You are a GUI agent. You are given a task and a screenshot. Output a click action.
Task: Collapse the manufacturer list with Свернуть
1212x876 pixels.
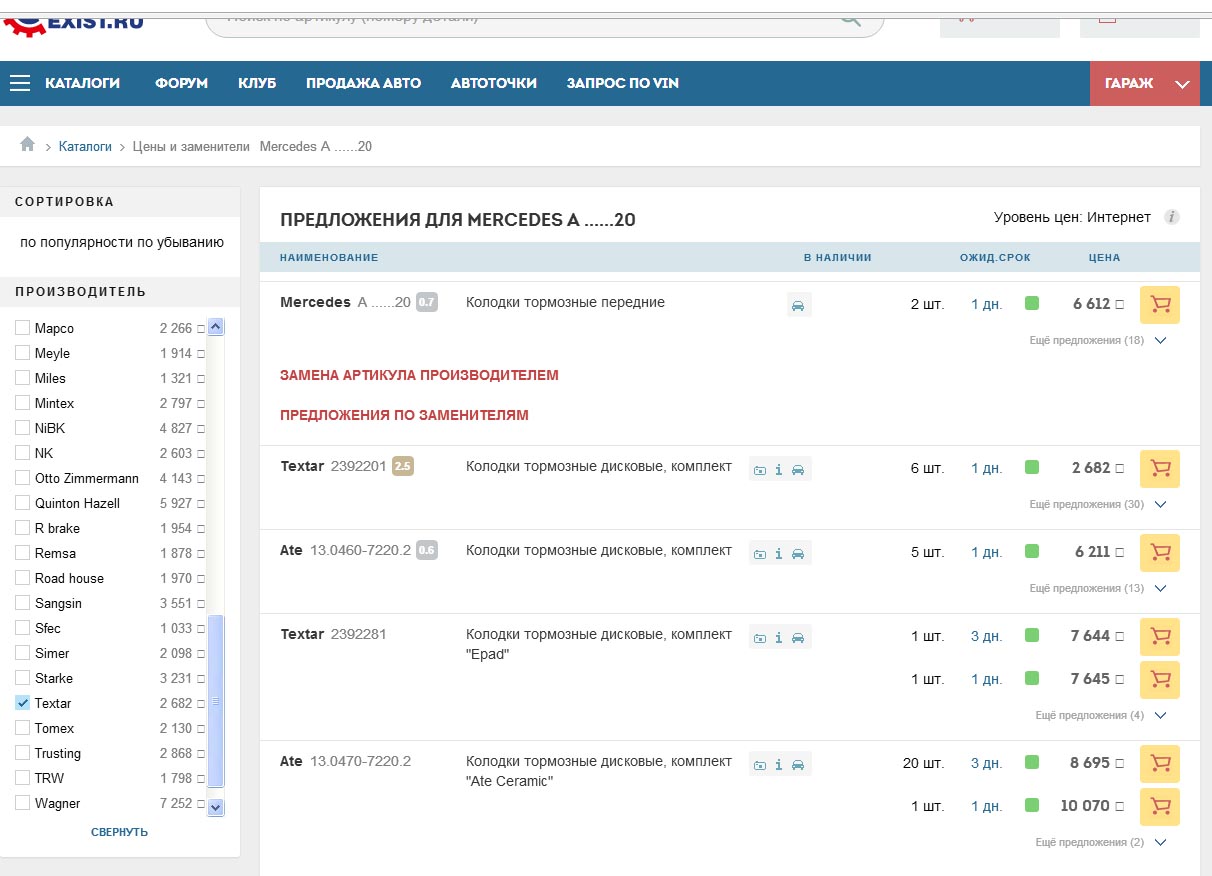(x=119, y=832)
